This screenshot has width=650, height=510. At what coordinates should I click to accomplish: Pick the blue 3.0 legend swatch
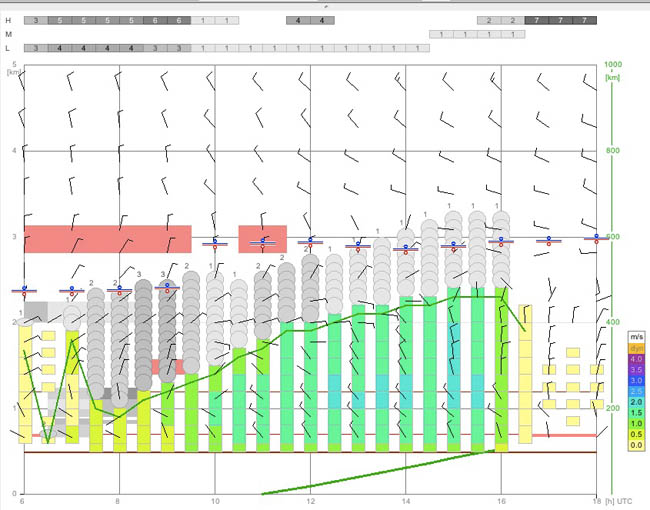(635, 380)
